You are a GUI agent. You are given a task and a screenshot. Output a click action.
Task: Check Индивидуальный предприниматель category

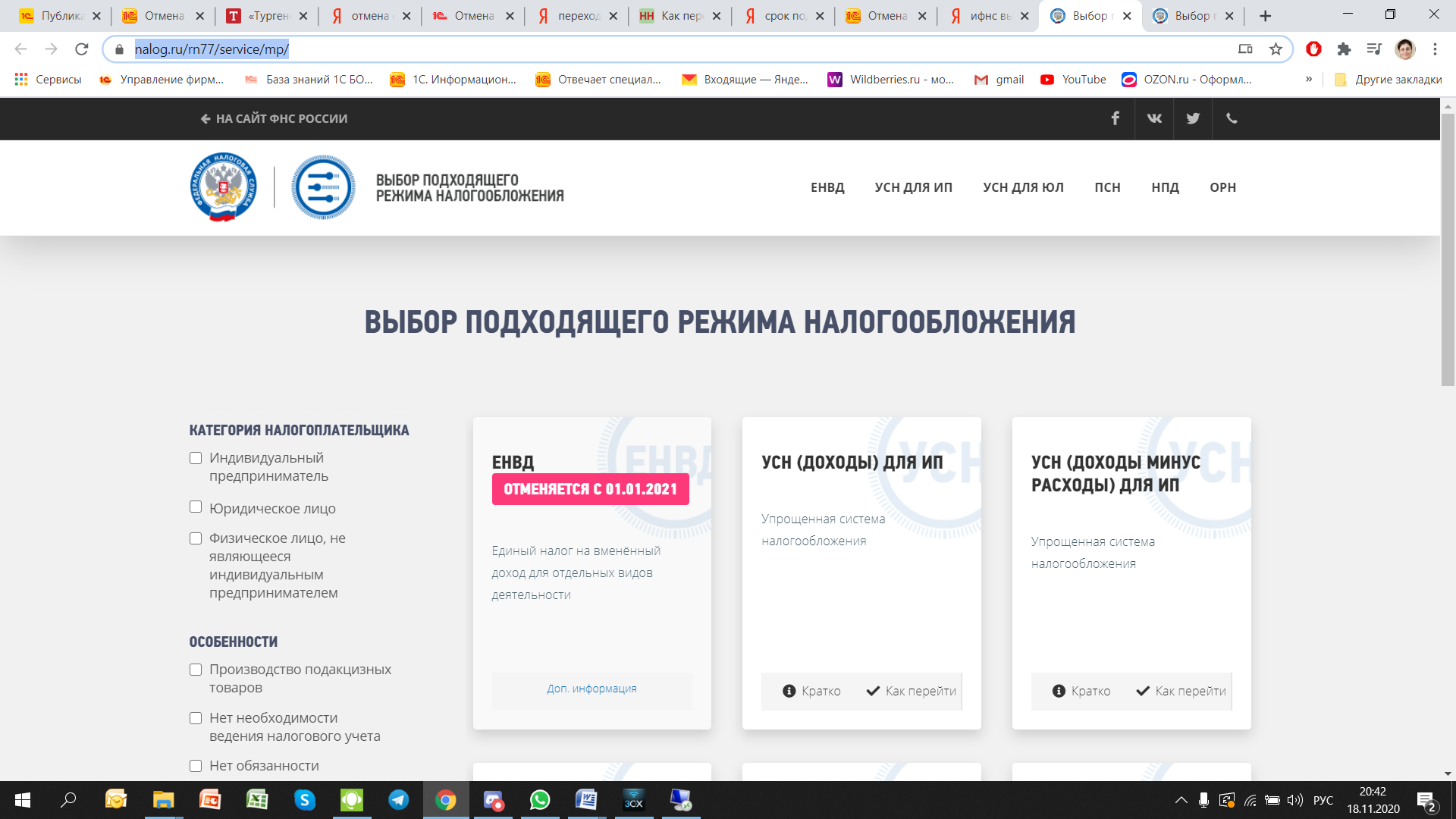tap(196, 458)
